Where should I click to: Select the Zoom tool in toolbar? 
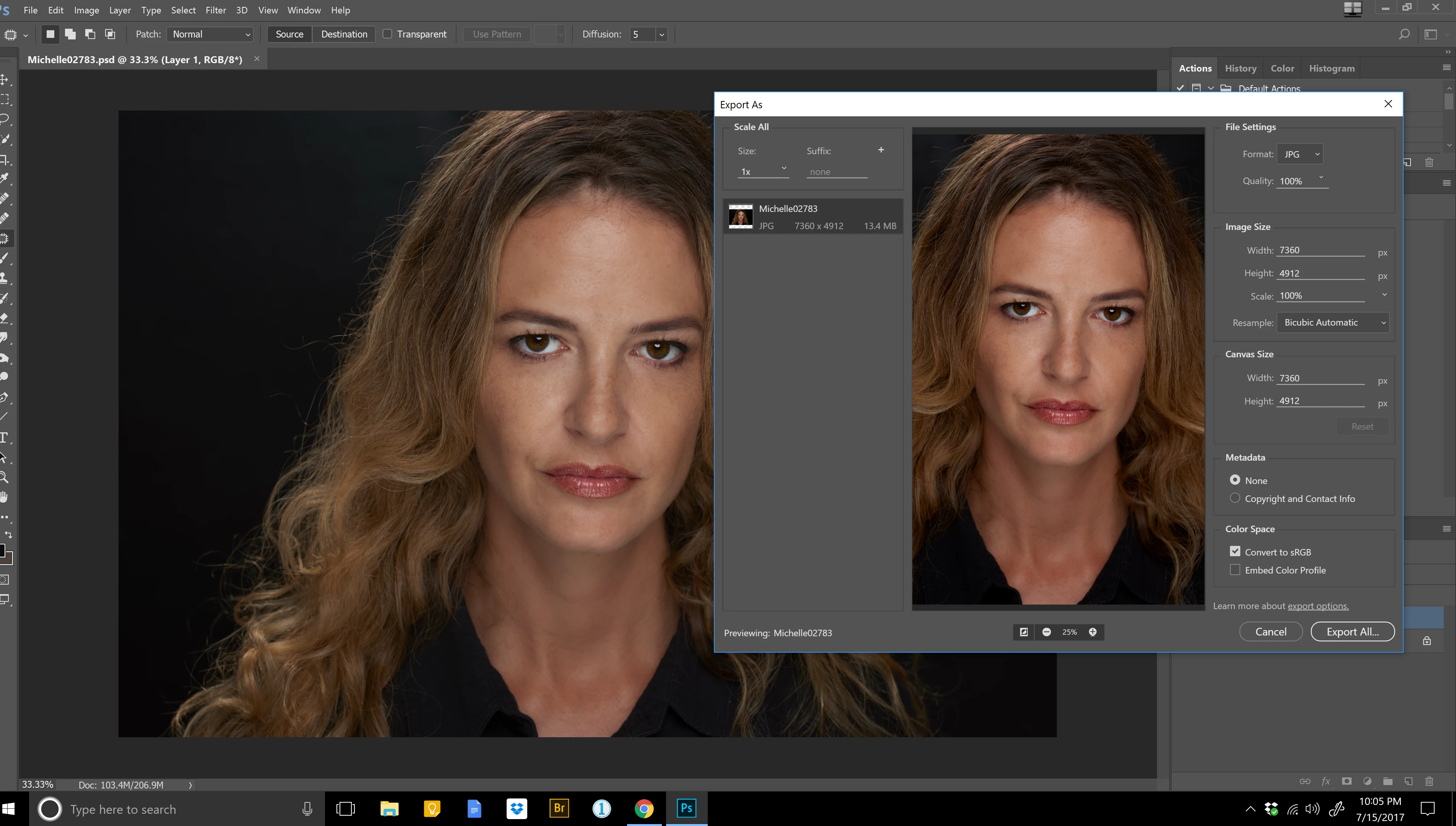point(5,477)
